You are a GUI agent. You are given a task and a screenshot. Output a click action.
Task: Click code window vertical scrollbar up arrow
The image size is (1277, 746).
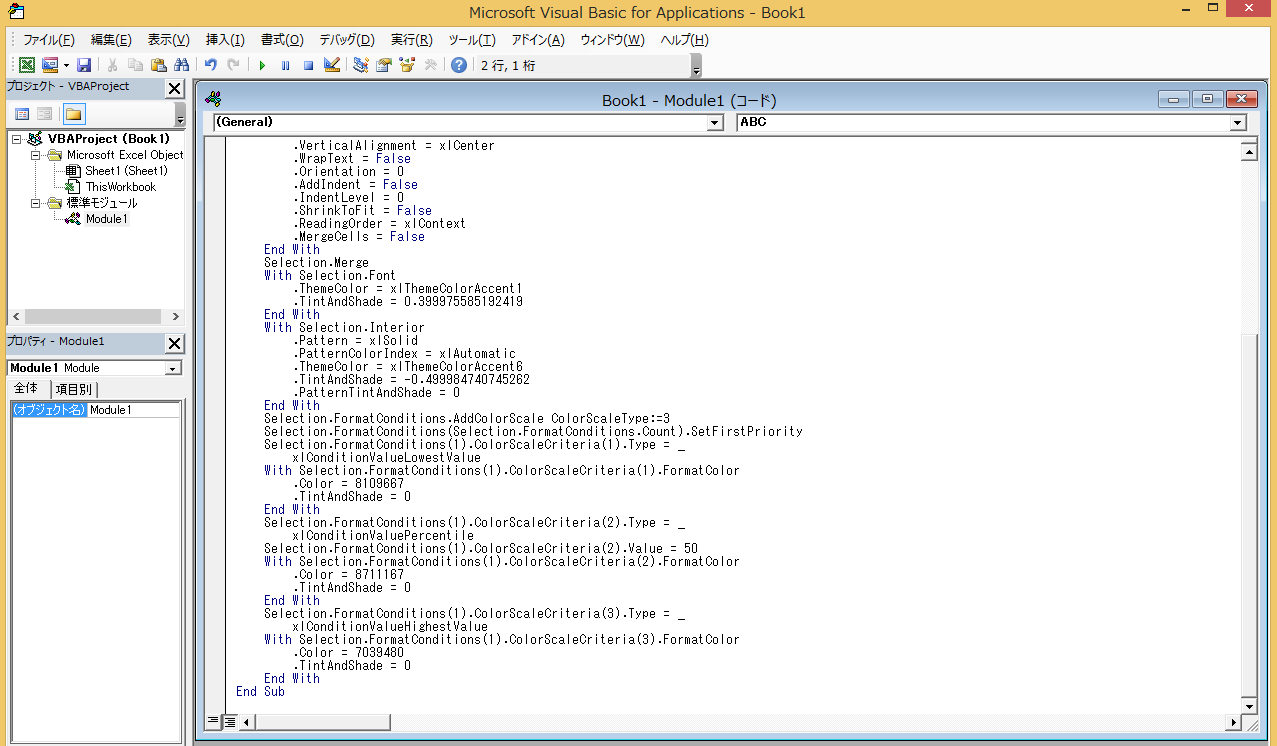[1248, 152]
